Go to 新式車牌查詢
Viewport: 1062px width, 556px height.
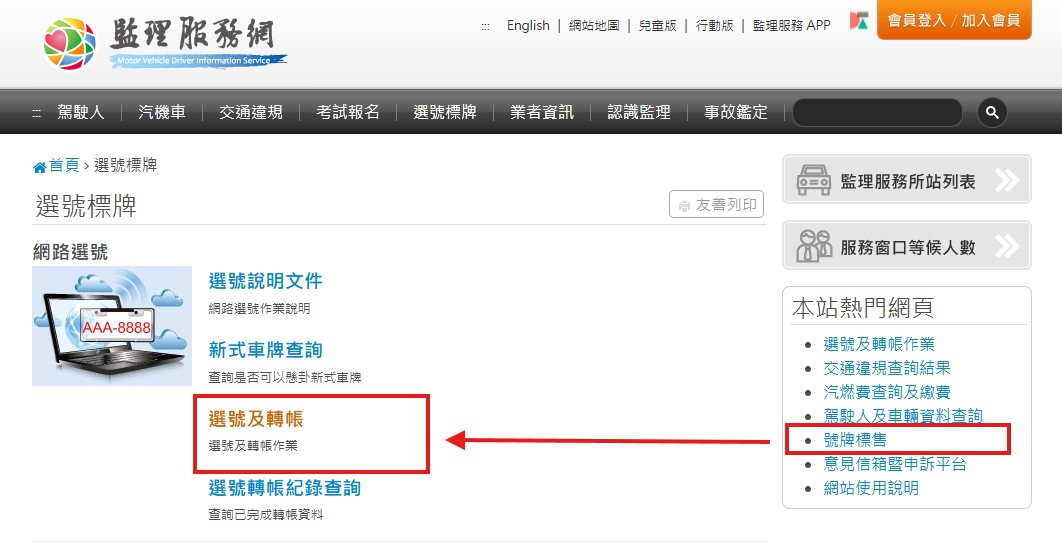(x=265, y=350)
